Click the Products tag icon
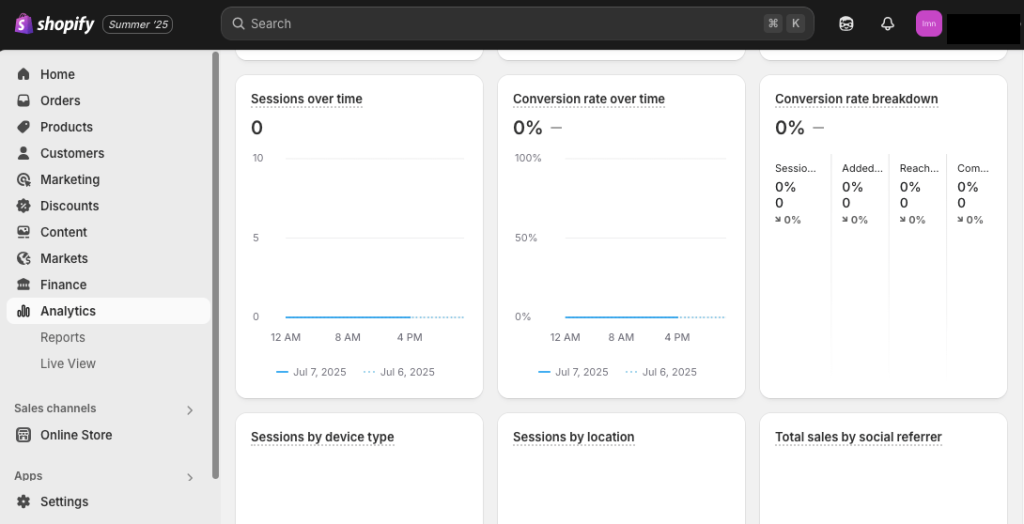1024x524 pixels. (24, 126)
